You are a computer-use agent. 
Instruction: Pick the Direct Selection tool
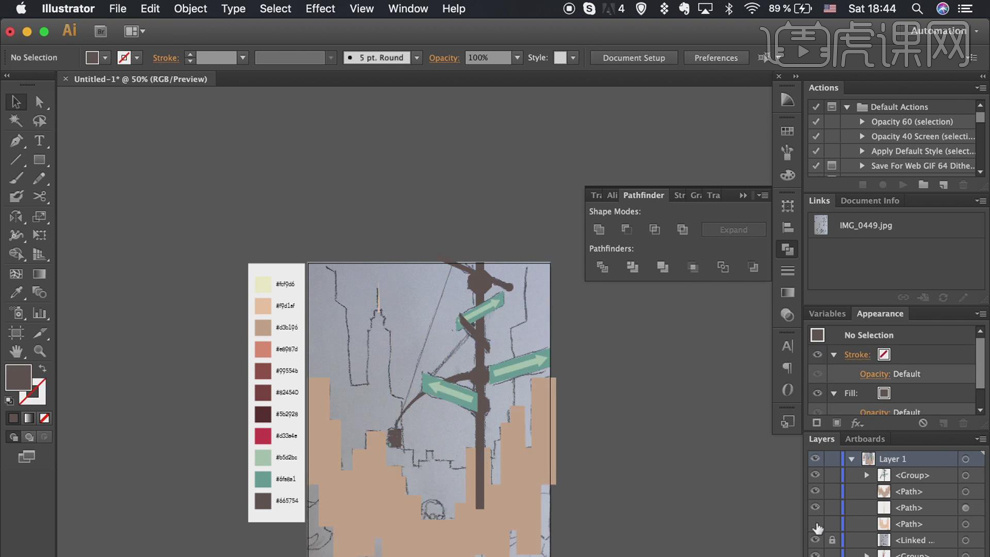click(39, 102)
